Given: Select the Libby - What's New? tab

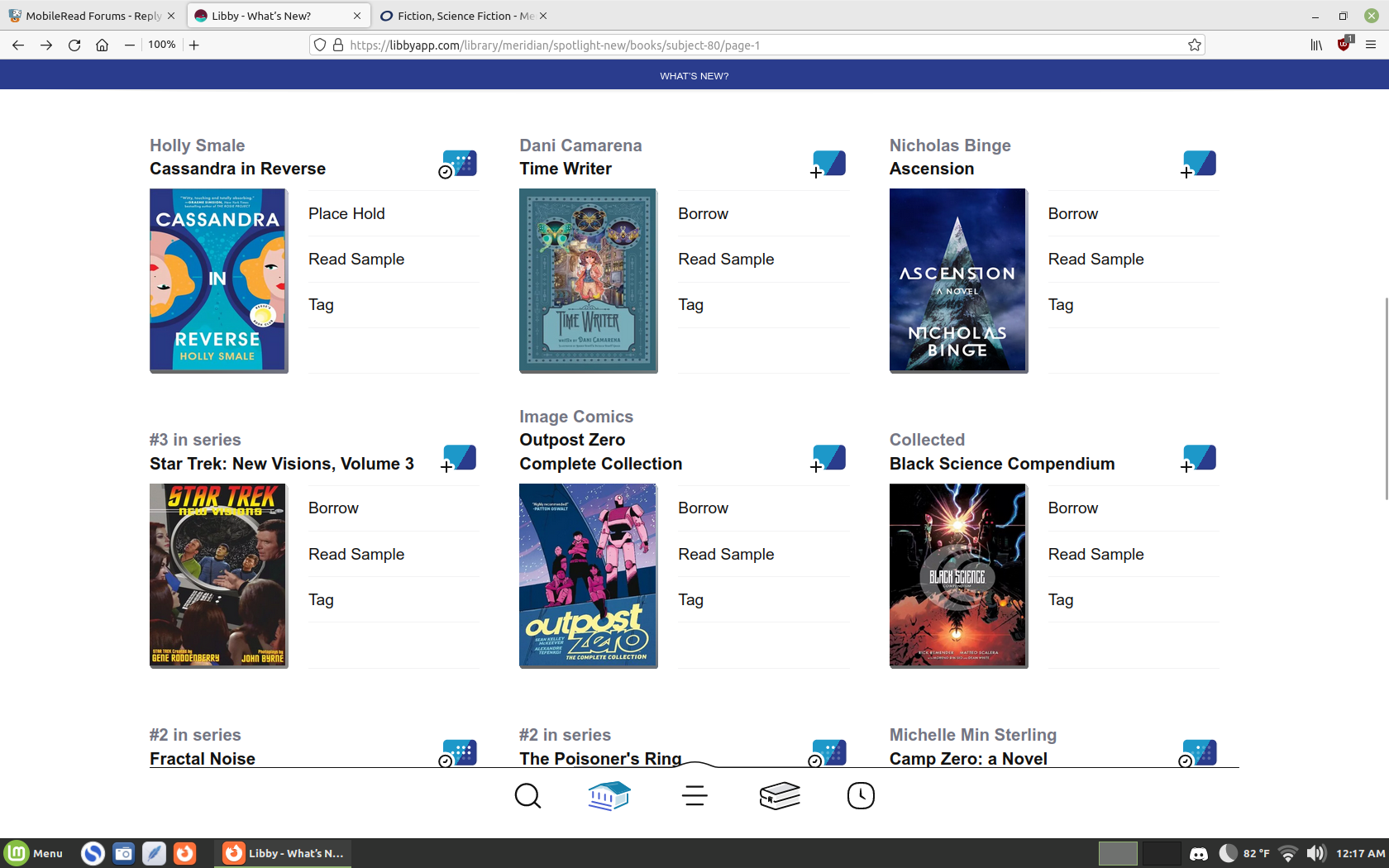Looking at the screenshot, I should pyautogui.click(x=278, y=16).
